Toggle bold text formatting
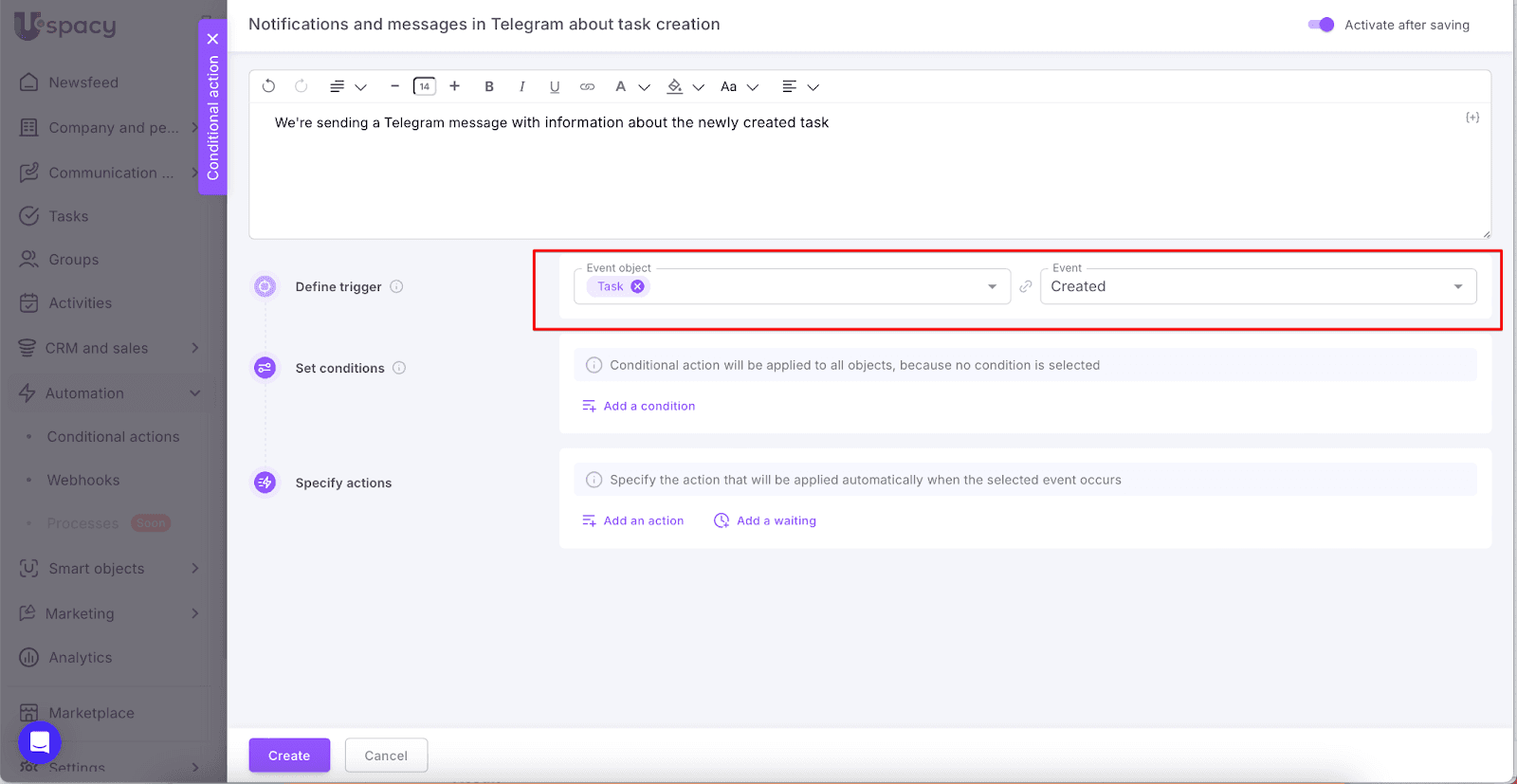 [489, 86]
